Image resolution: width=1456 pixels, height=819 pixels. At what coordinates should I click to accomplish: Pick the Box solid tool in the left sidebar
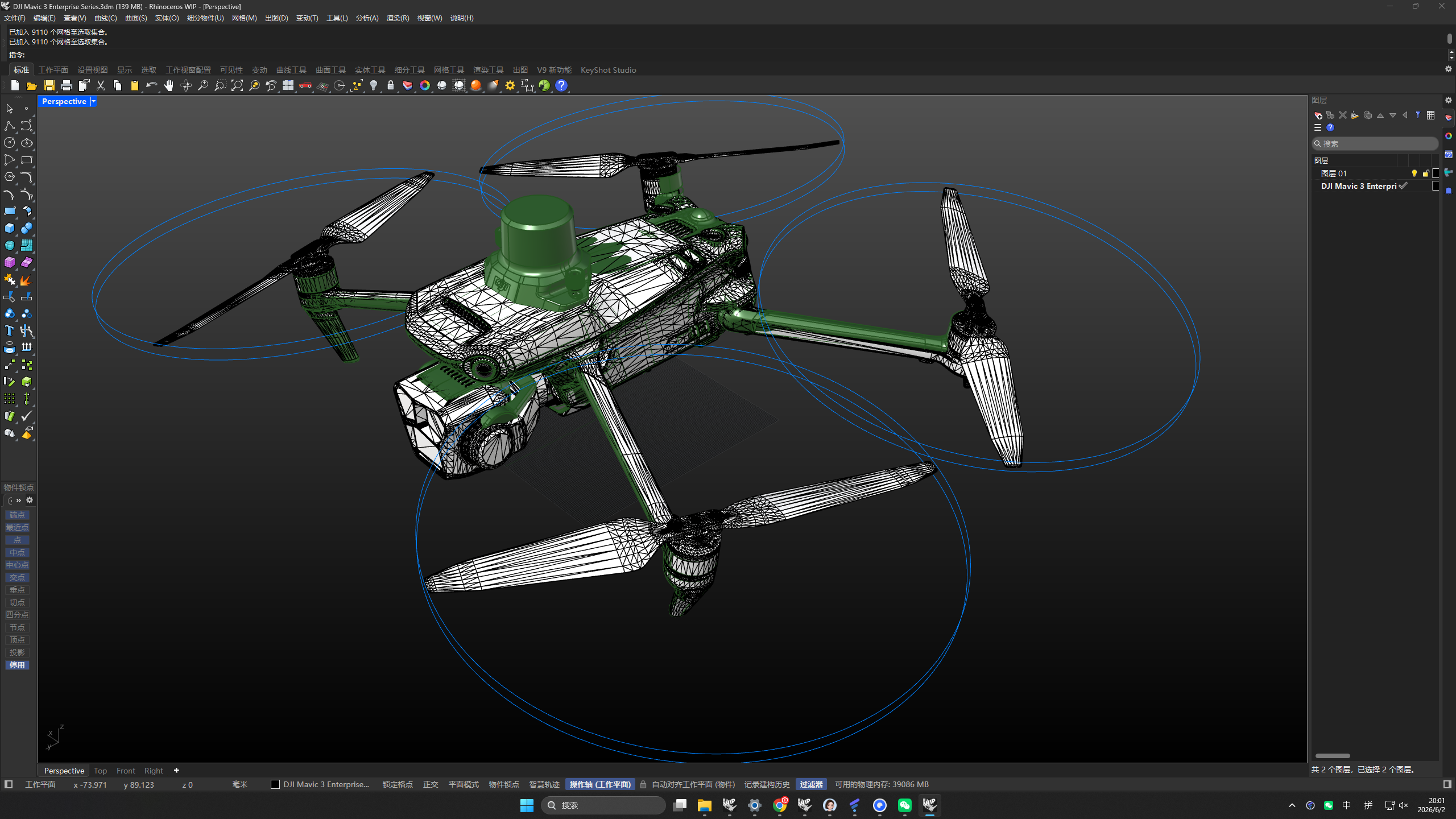pos(10,228)
